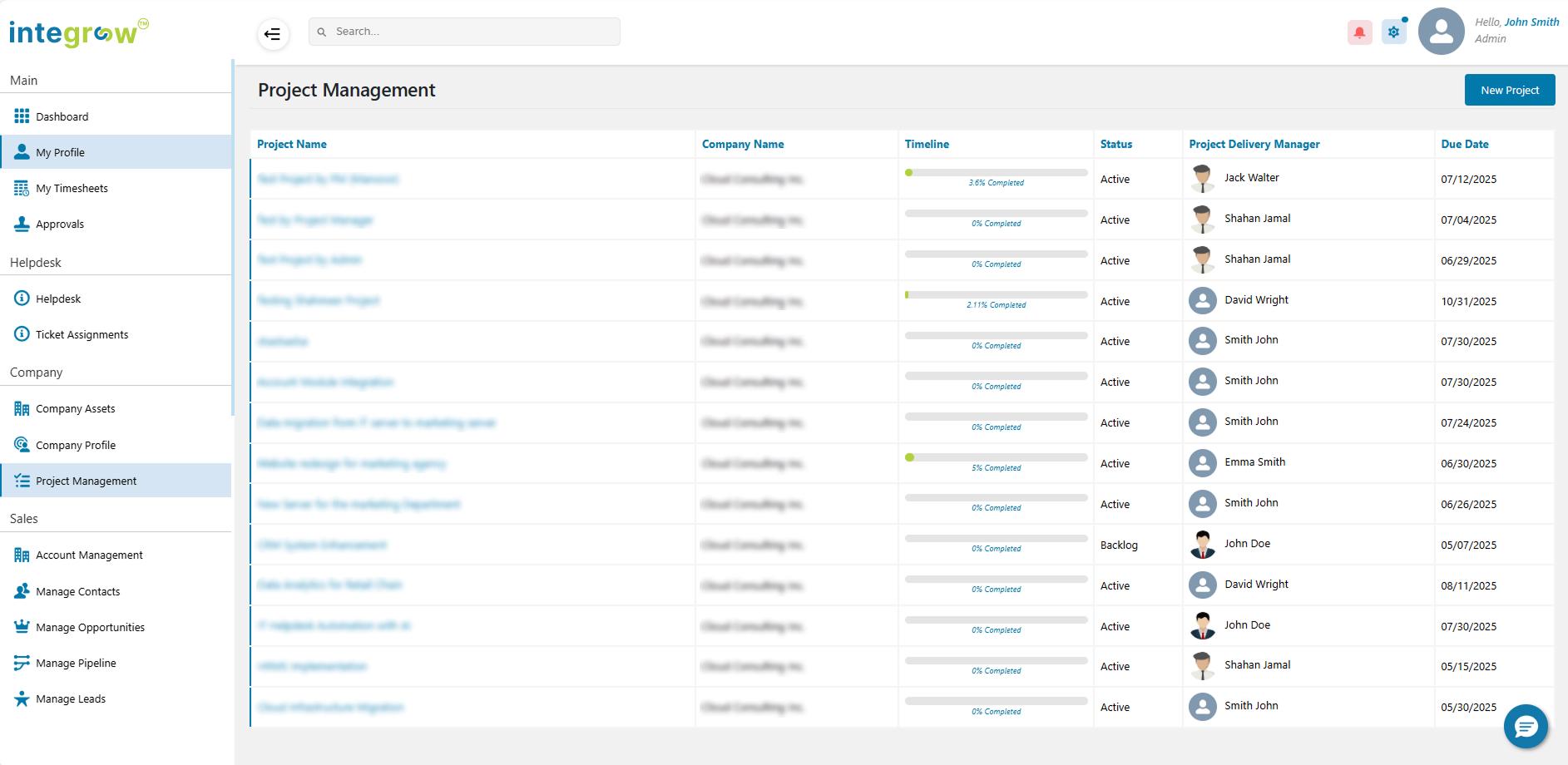Click the red notification bell icon

(1359, 32)
